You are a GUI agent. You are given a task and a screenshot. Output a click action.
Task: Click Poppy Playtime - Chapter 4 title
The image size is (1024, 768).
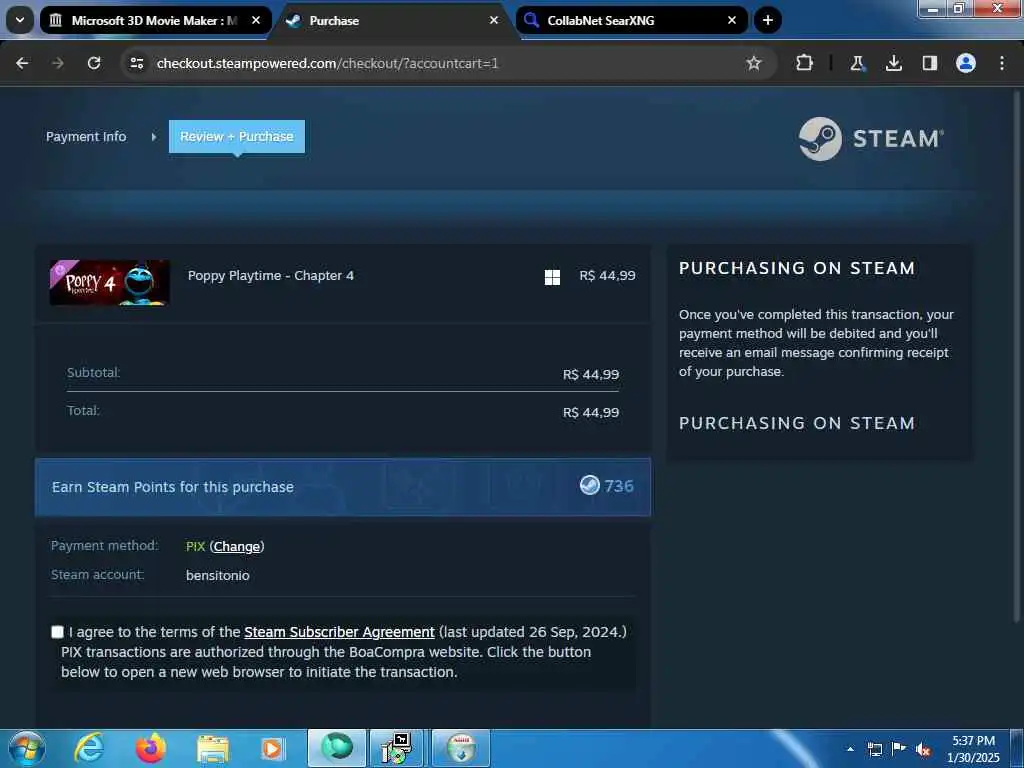271,276
